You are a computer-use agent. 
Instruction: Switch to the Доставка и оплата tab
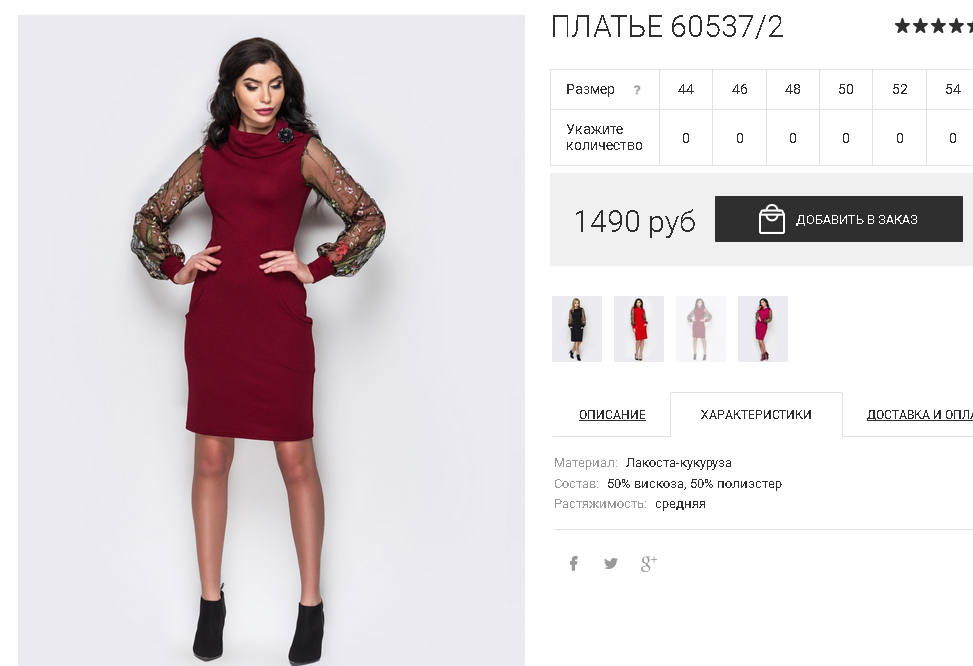click(920, 415)
